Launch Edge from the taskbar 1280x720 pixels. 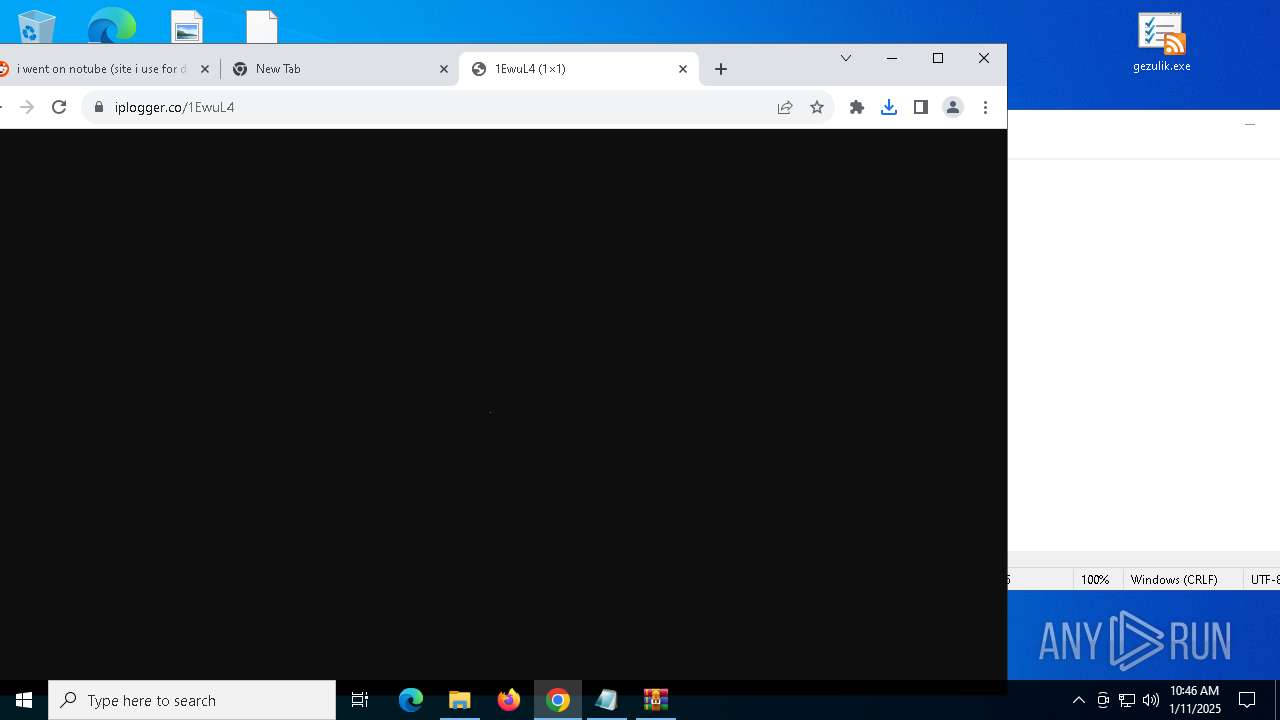411,700
